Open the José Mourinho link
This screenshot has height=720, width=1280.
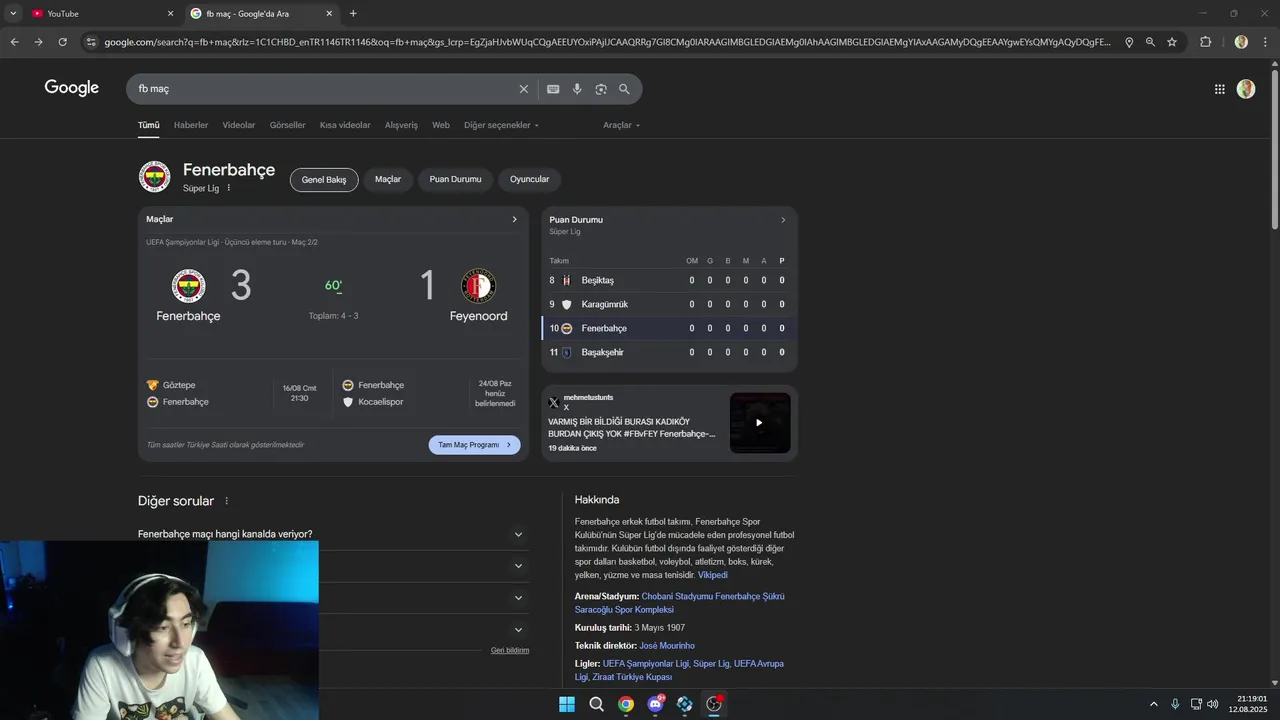click(667, 646)
